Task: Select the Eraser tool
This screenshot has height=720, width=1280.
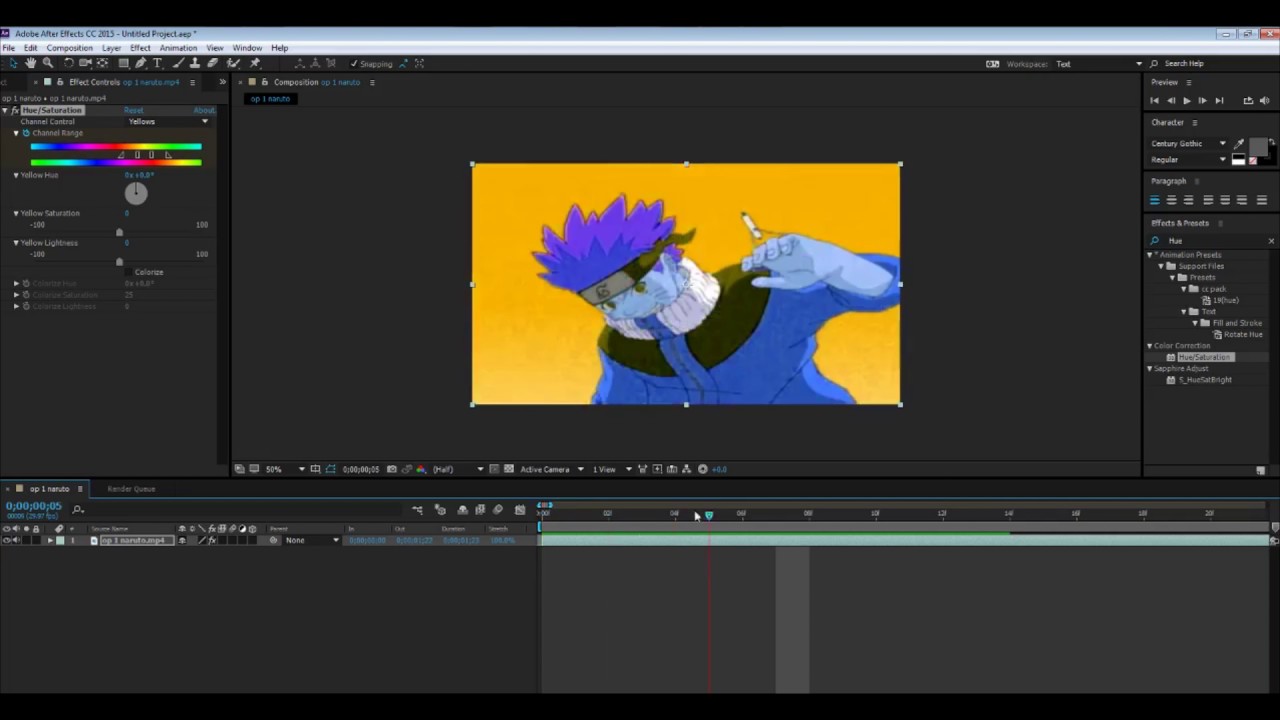Action: (x=213, y=63)
